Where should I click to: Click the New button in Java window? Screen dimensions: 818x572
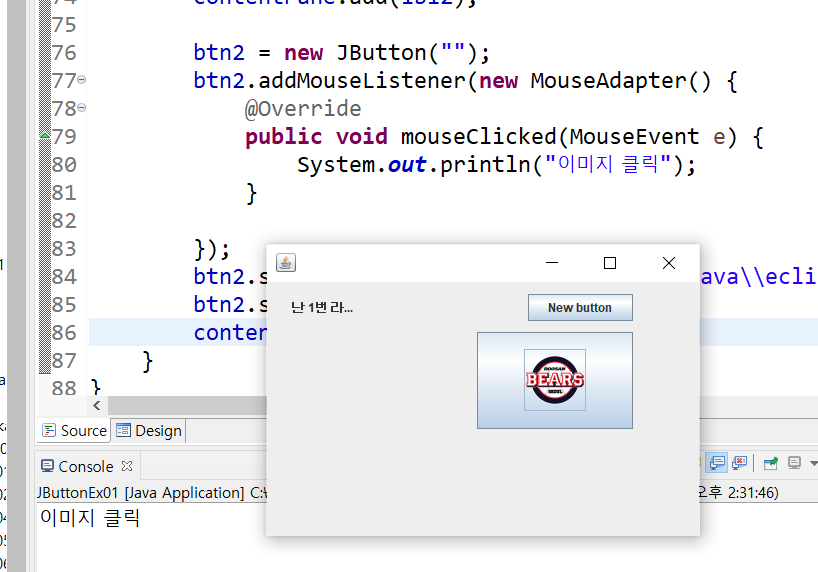(x=580, y=308)
